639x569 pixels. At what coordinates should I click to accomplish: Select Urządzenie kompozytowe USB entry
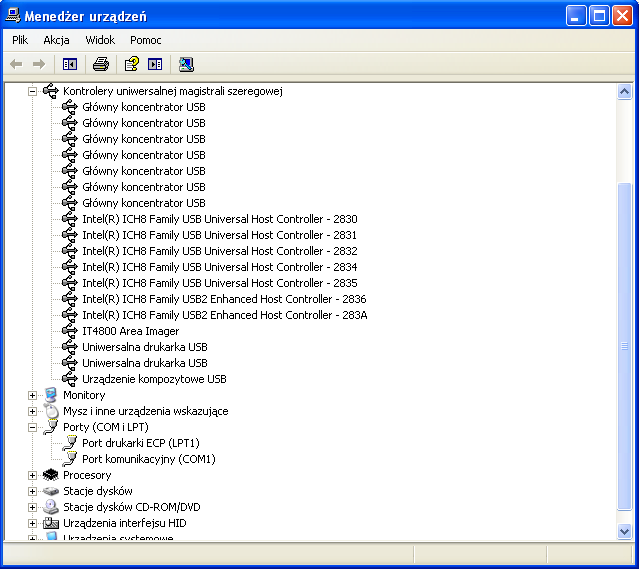(x=154, y=379)
